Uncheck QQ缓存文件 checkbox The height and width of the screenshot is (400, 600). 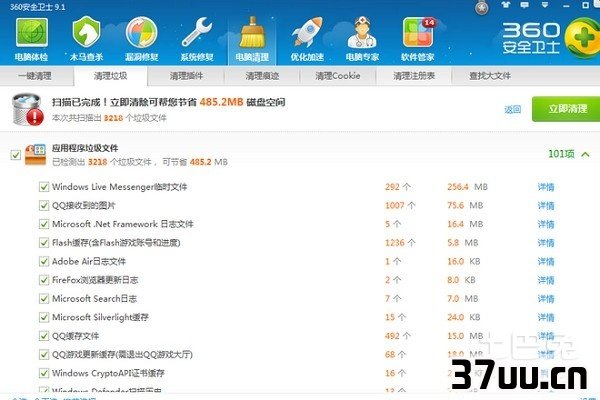44,336
